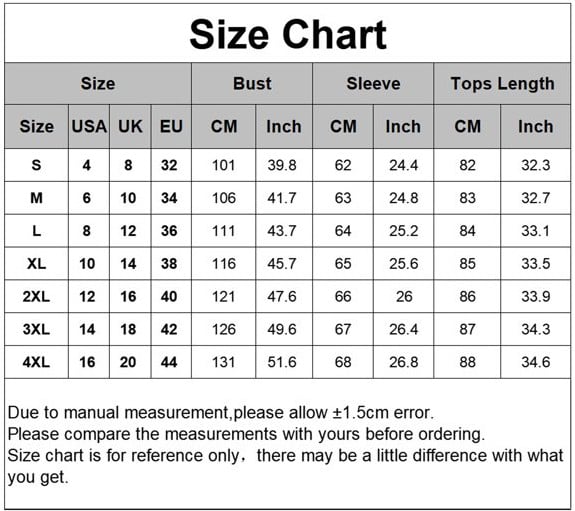Select the Sleeve column header

373,84
